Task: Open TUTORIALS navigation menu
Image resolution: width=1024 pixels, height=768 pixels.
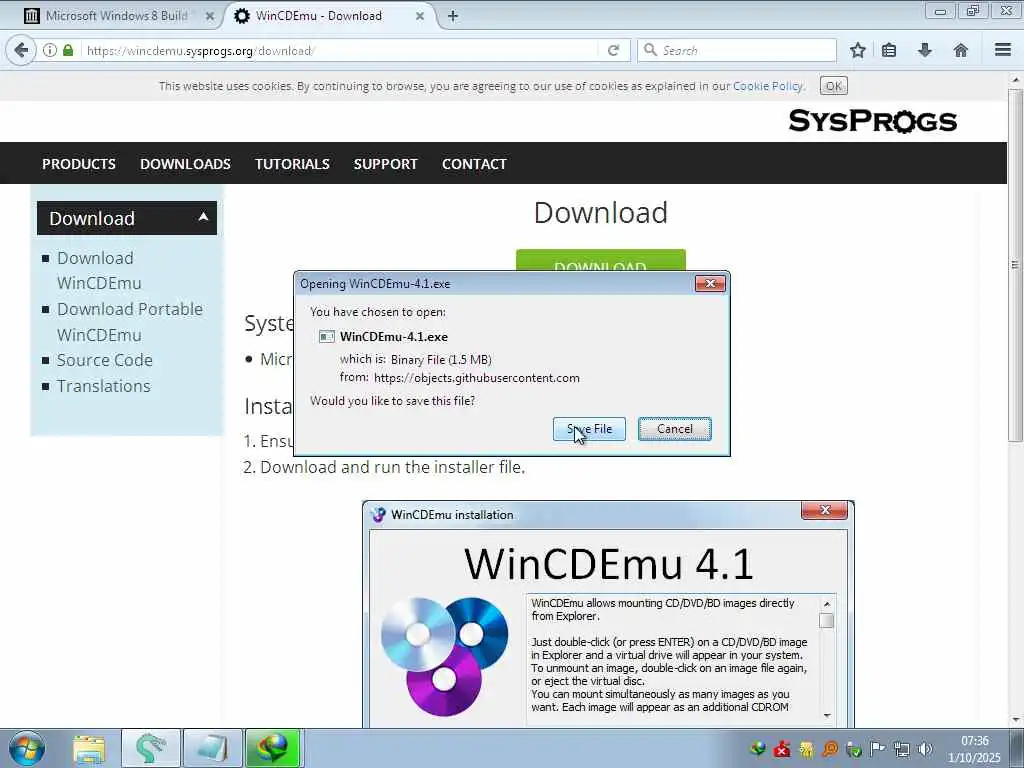Action: pyautogui.click(x=292, y=164)
